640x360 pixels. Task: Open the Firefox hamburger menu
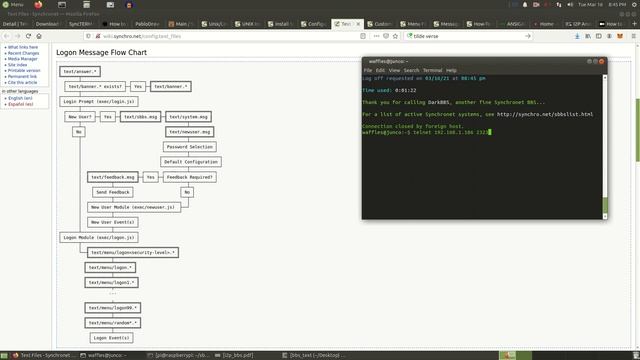[x=633, y=36]
